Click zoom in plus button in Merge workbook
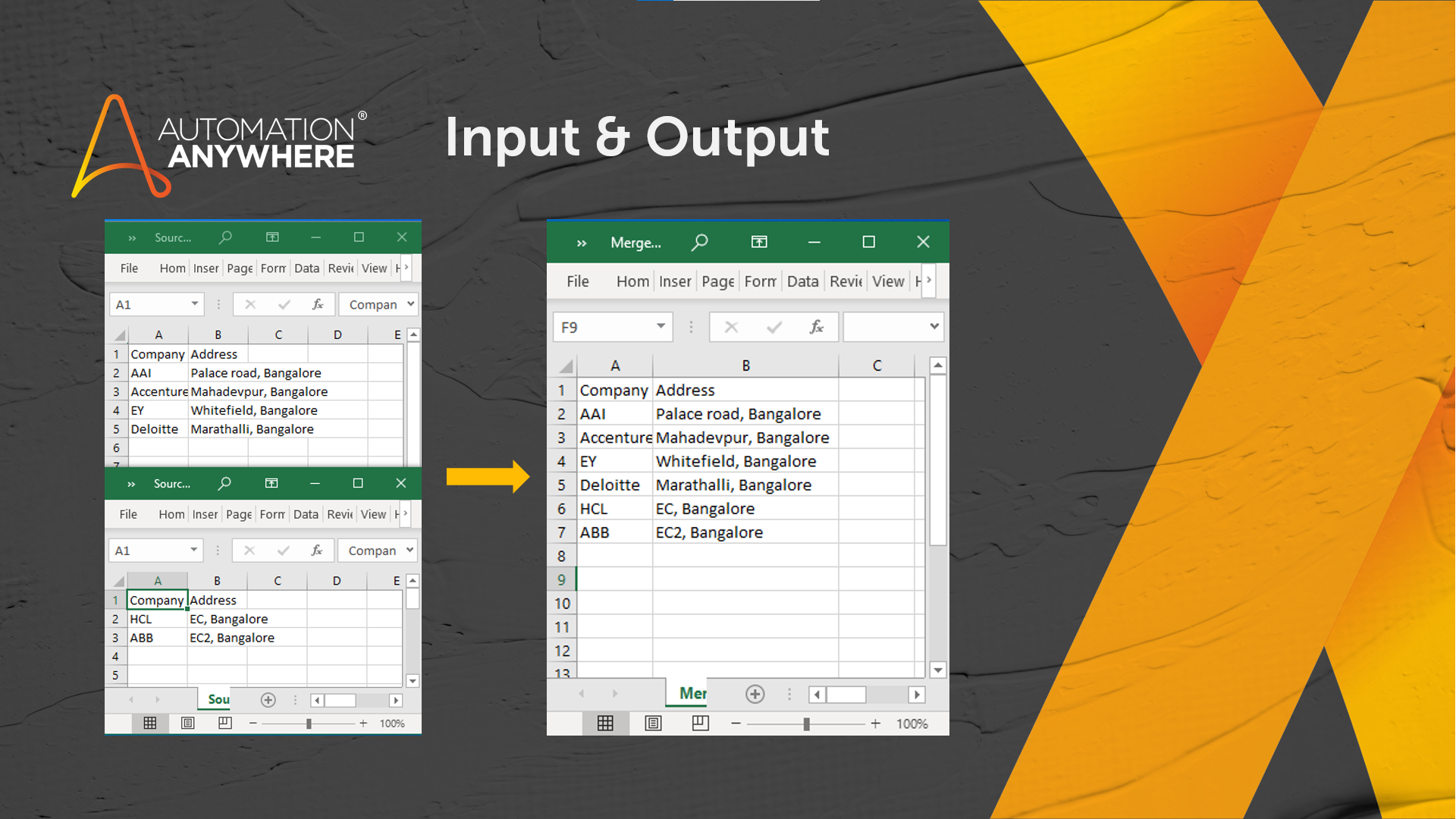 (876, 723)
